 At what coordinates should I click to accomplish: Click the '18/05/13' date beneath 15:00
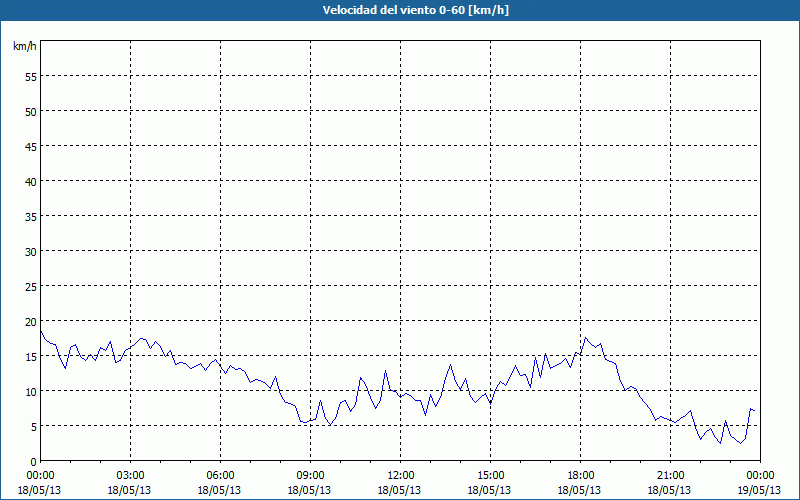[x=489, y=490]
